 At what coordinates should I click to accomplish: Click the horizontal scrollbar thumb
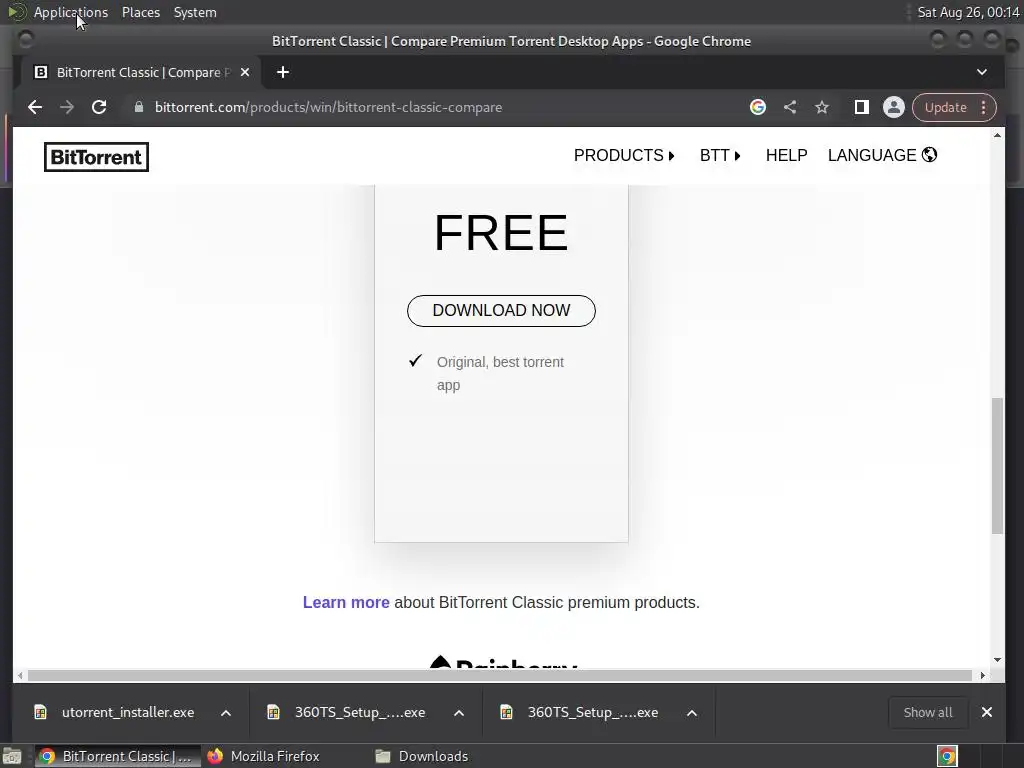click(x=500, y=675)
